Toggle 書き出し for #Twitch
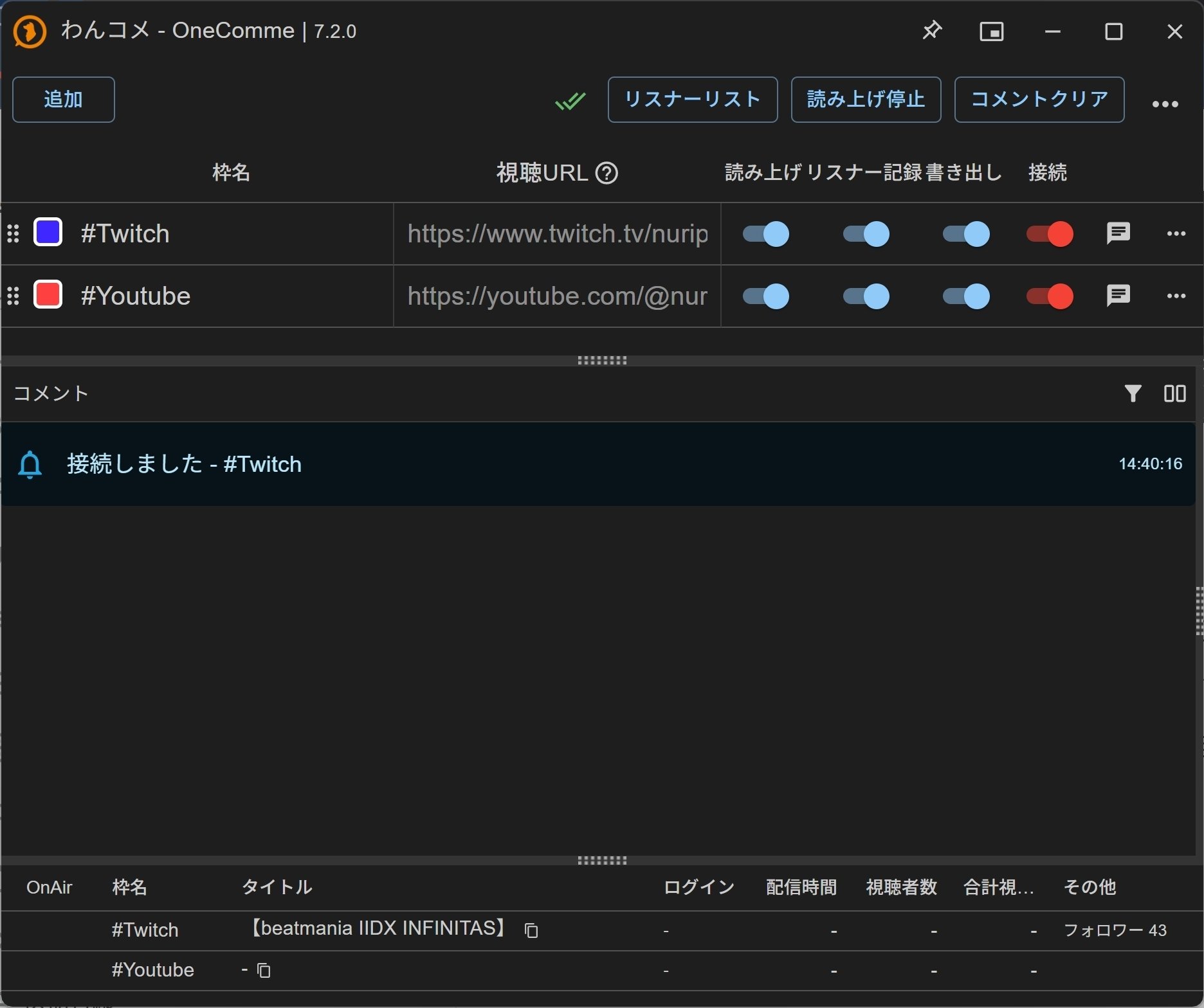The height and width of the screenshot is (1008, 1204). pos(966,233)
